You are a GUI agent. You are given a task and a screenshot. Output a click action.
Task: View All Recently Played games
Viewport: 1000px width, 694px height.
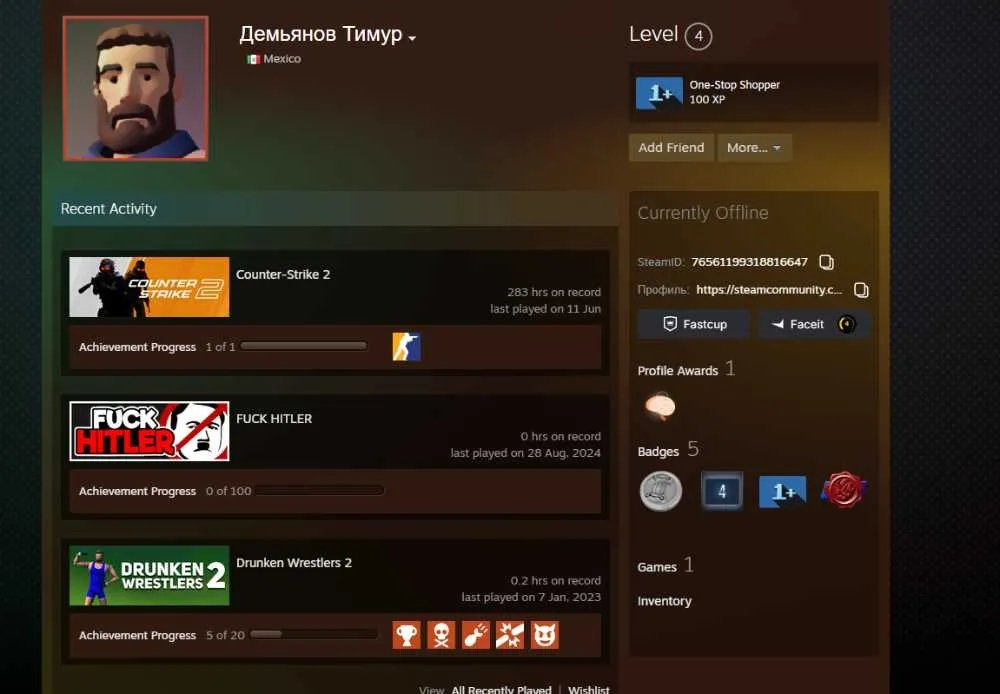pos(501,690)
